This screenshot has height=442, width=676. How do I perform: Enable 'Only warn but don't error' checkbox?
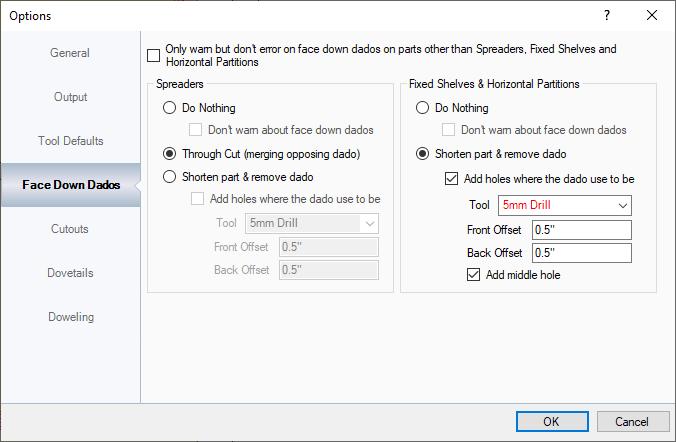pyautogui.click(x=153, y=56)
